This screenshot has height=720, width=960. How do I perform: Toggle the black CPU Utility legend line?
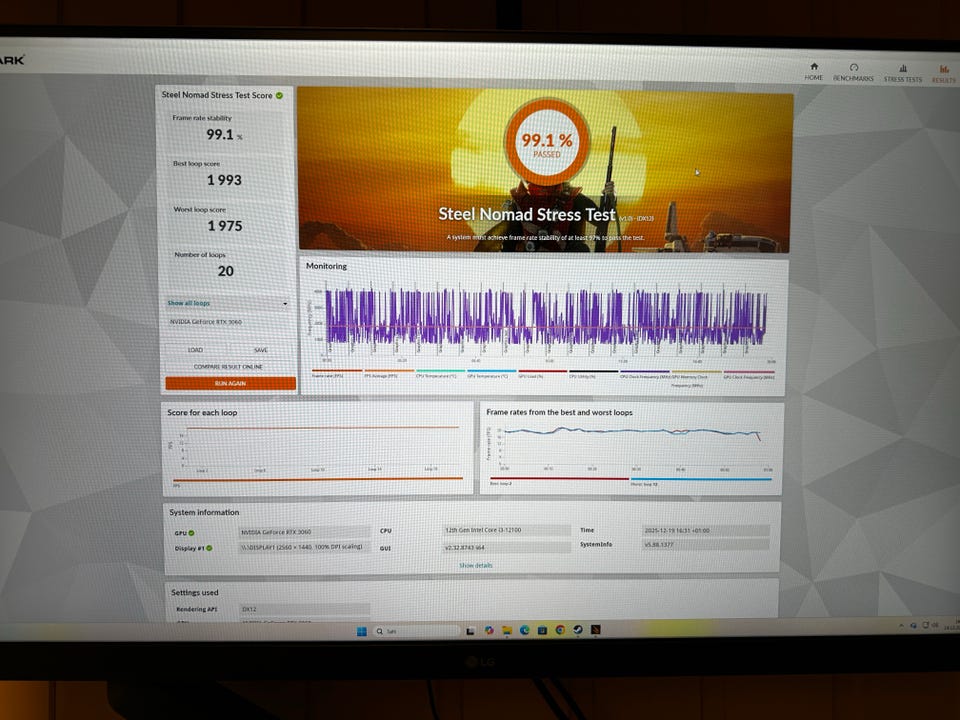pos(593,371)
